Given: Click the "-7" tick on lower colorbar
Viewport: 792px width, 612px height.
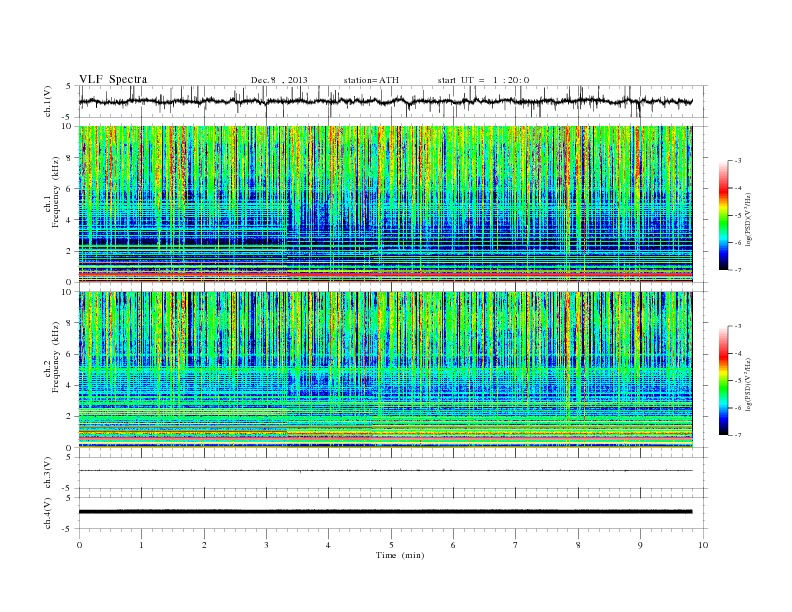Looking at the screenshot, I should click(737, 435).
